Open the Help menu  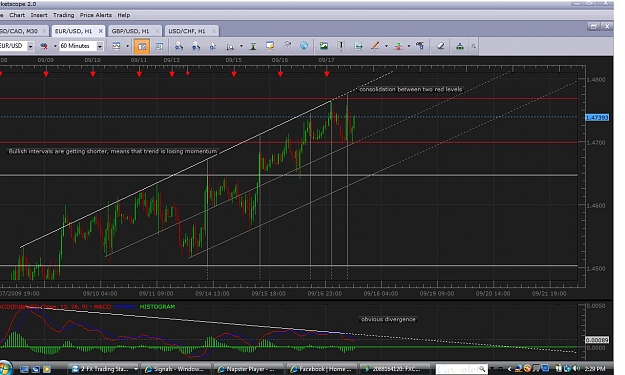point(124,15)
